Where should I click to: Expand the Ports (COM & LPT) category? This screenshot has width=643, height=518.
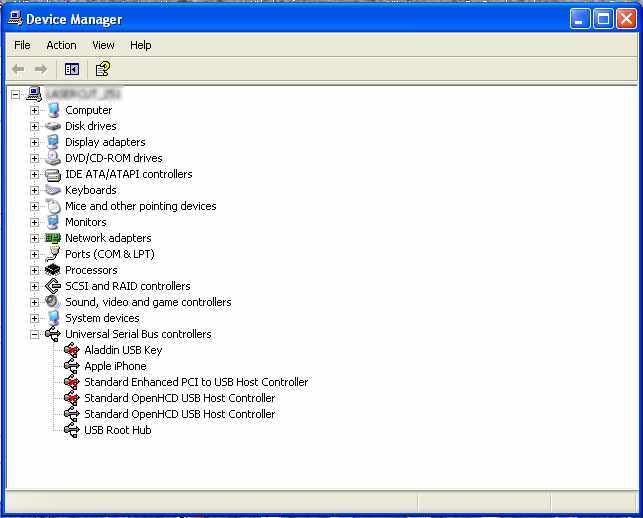pyautogui.click(x=34, y=255)
